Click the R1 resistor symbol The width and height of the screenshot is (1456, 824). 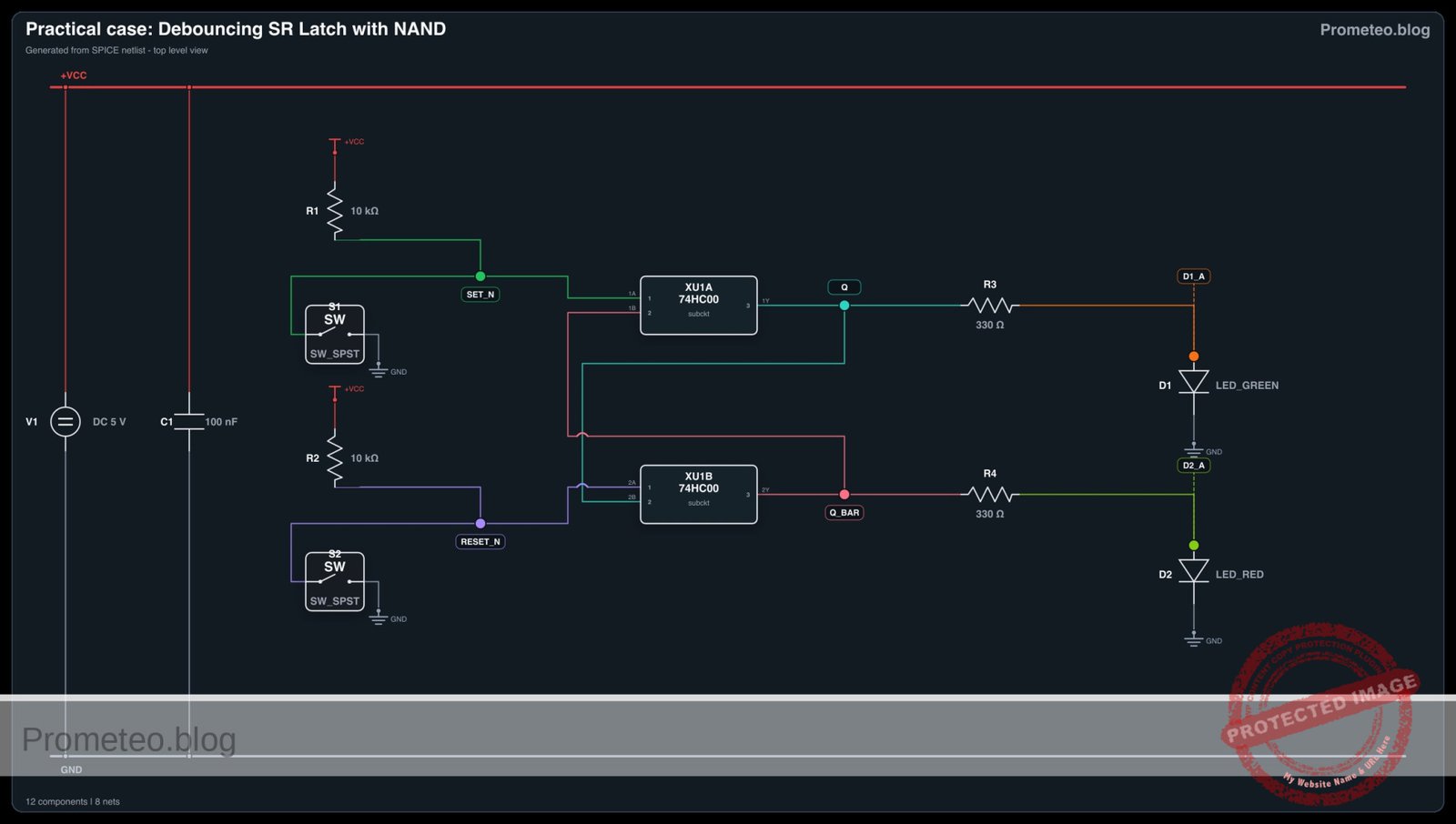335,211
